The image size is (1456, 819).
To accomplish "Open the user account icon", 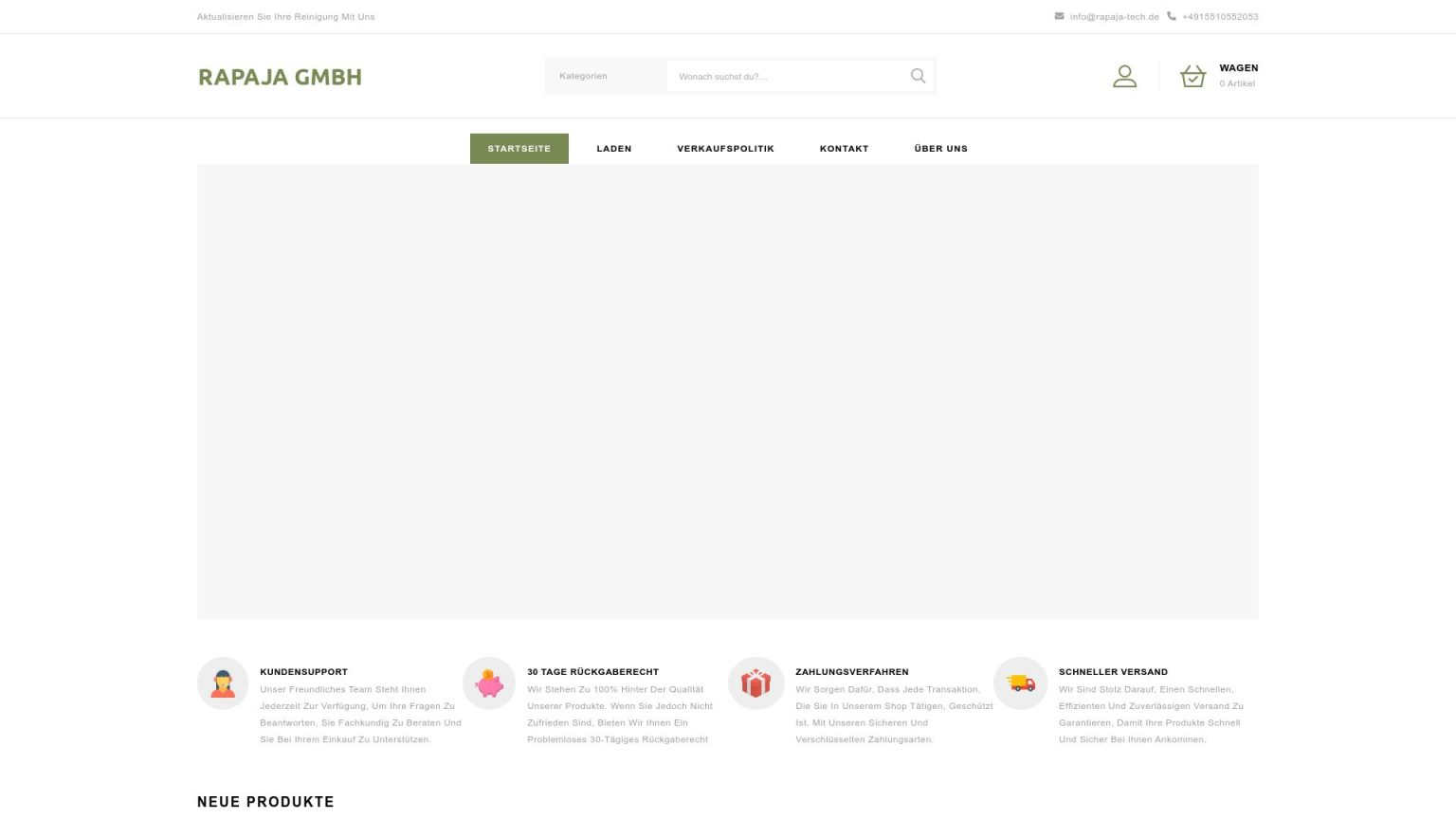I will point(1124,76).
